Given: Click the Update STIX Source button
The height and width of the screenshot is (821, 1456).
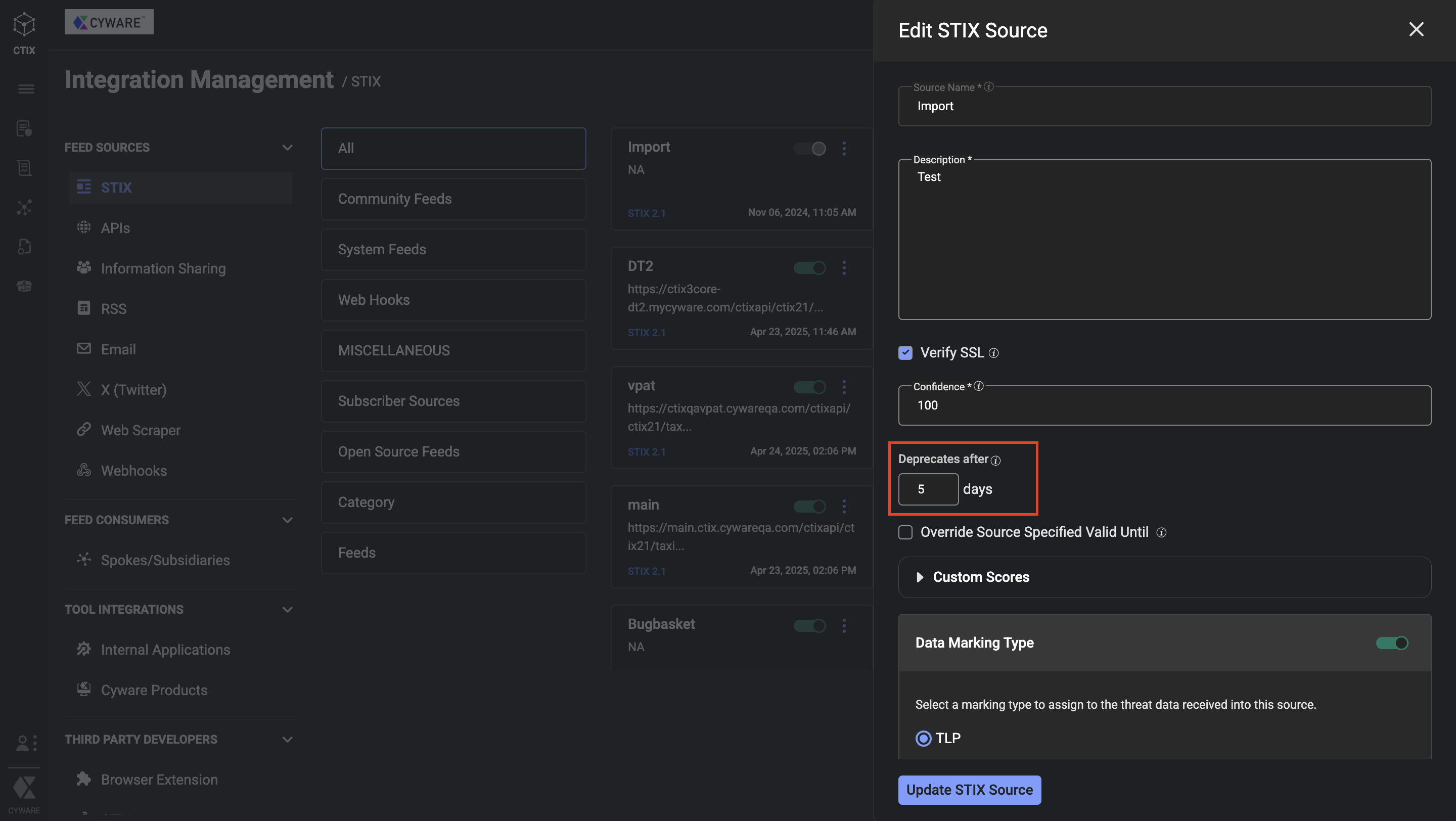Looking at the screenshot, I should [969, 790].
